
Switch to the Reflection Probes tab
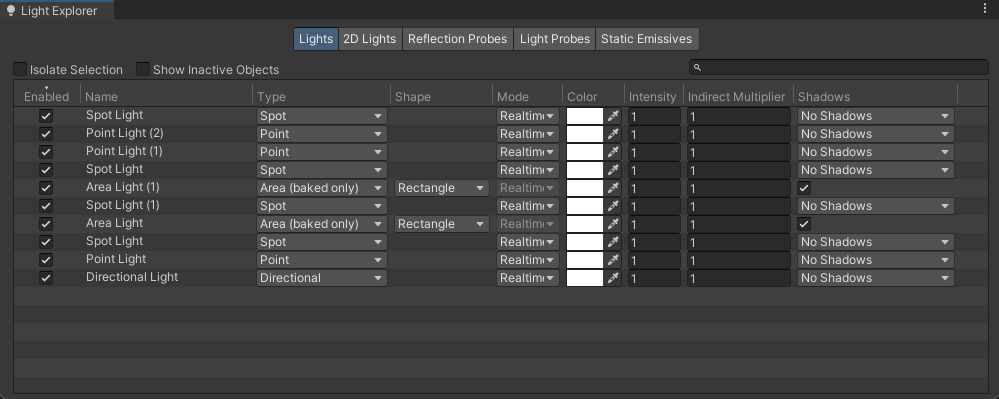point(457,39)
